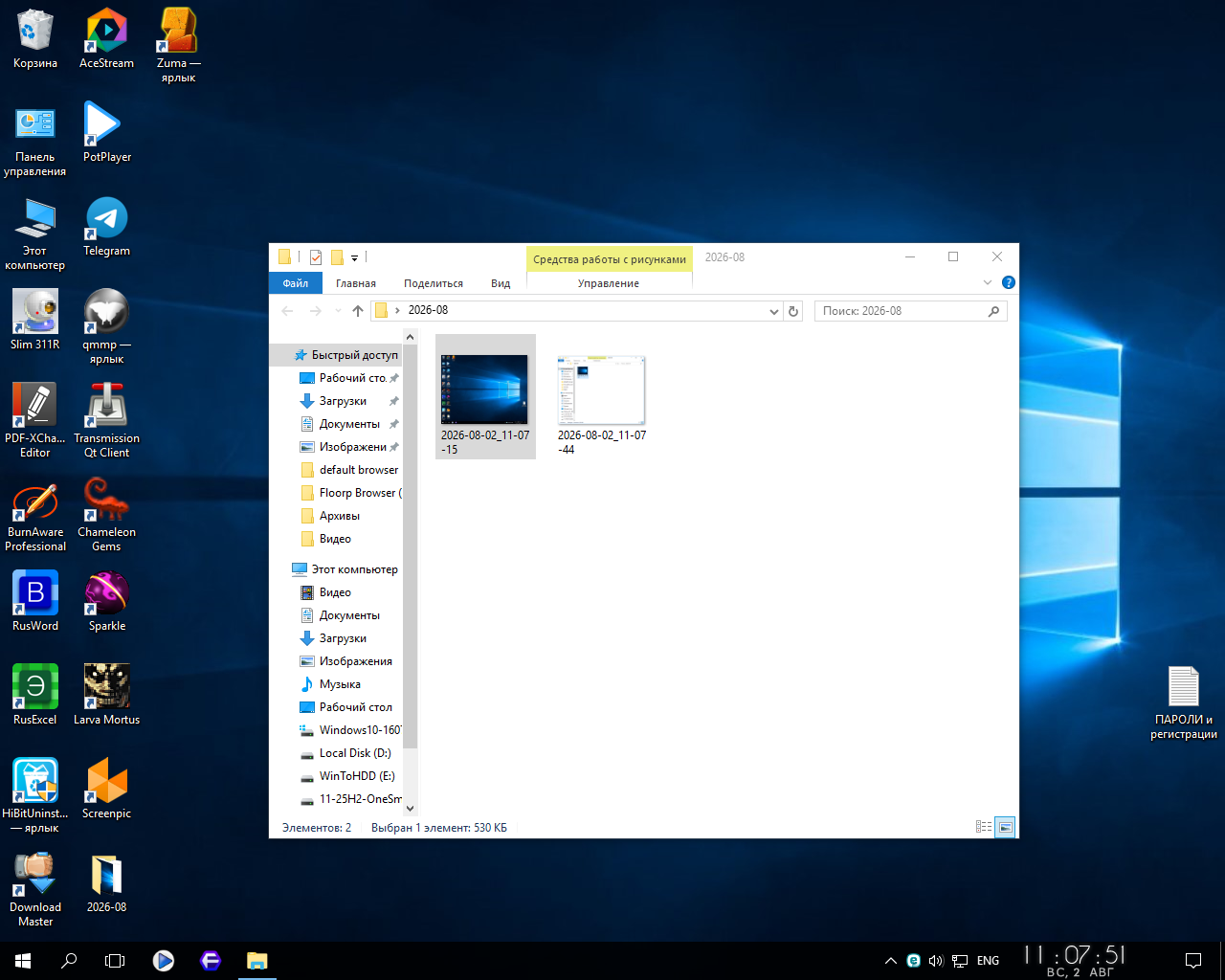Open Task View on the taskbar
The image size is (1225, 980).
(x=115, y=961)
